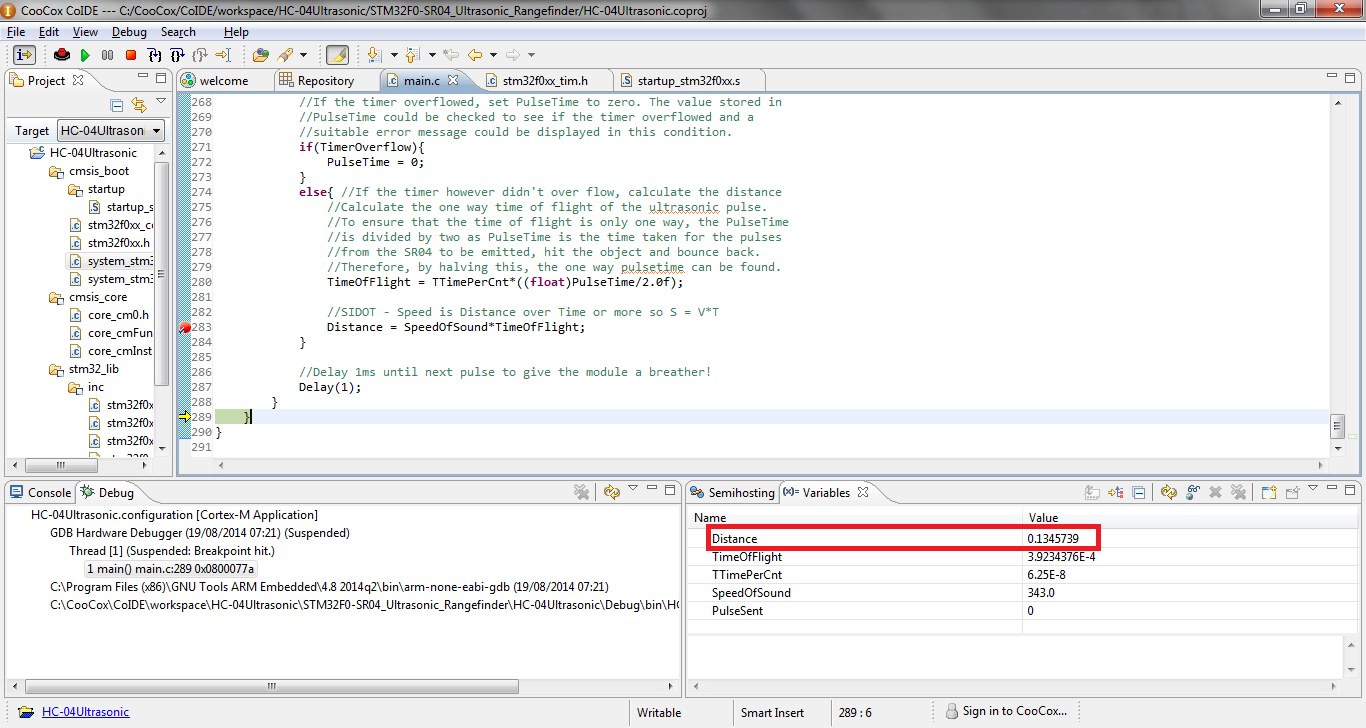Click the Step Into icon in toolbar

154,55
